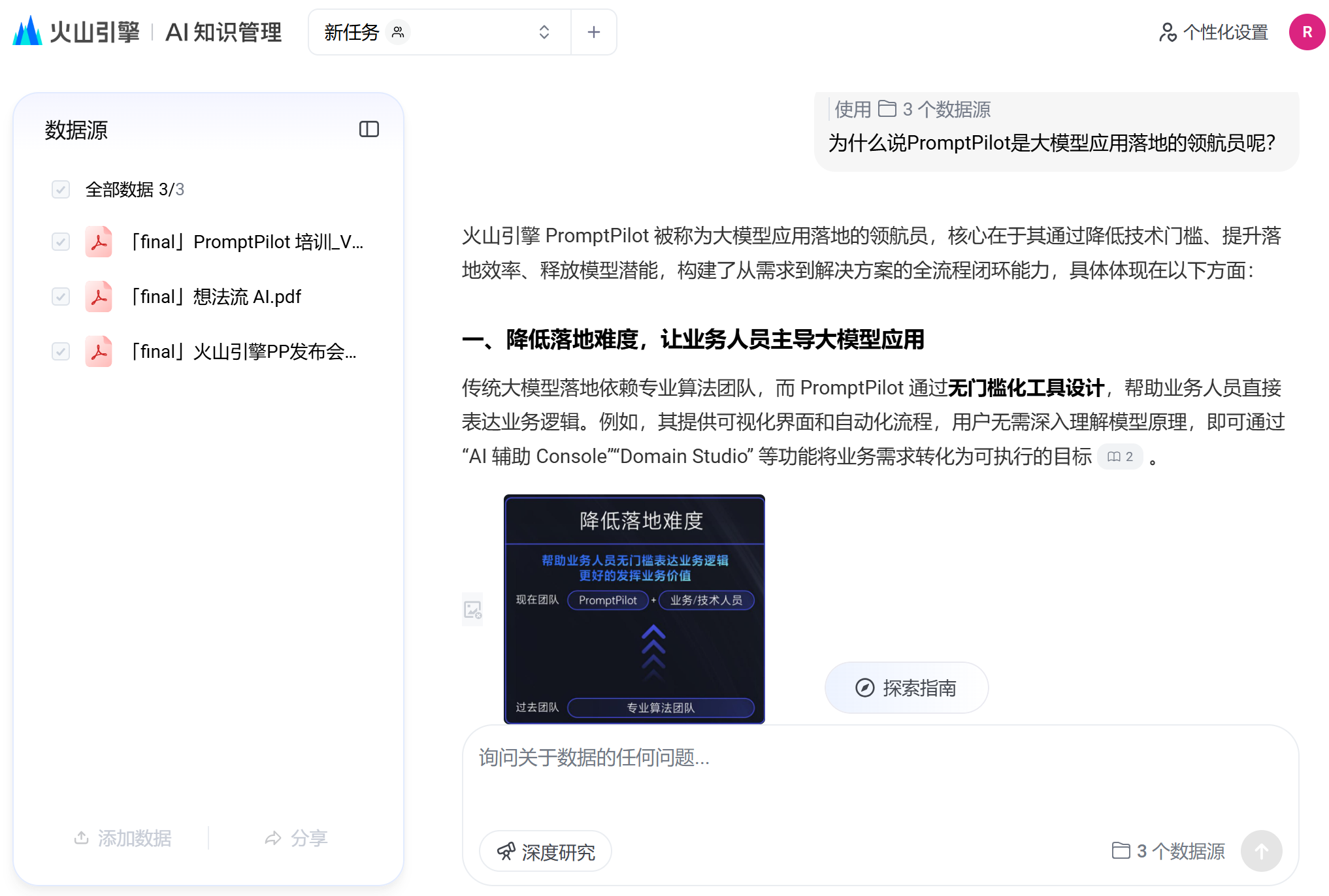Click the image placeholder icon beside the slide
1329x896 pixels.
(472, 609)
